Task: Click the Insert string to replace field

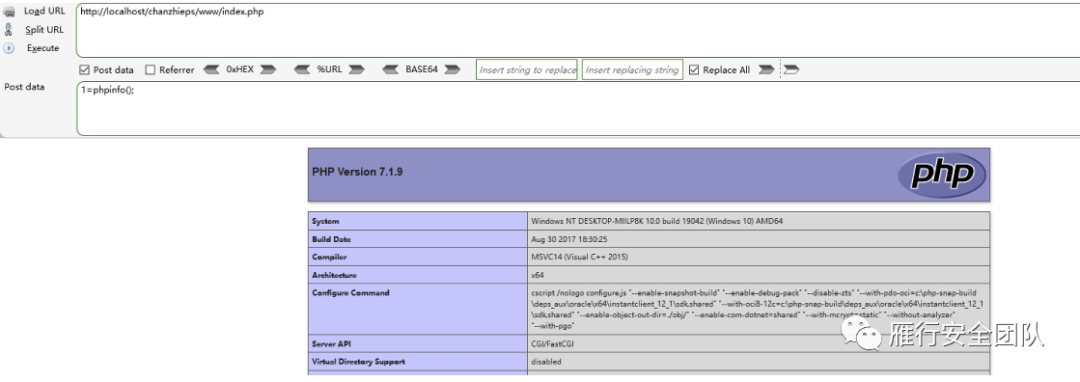Action: coord(527,70)
